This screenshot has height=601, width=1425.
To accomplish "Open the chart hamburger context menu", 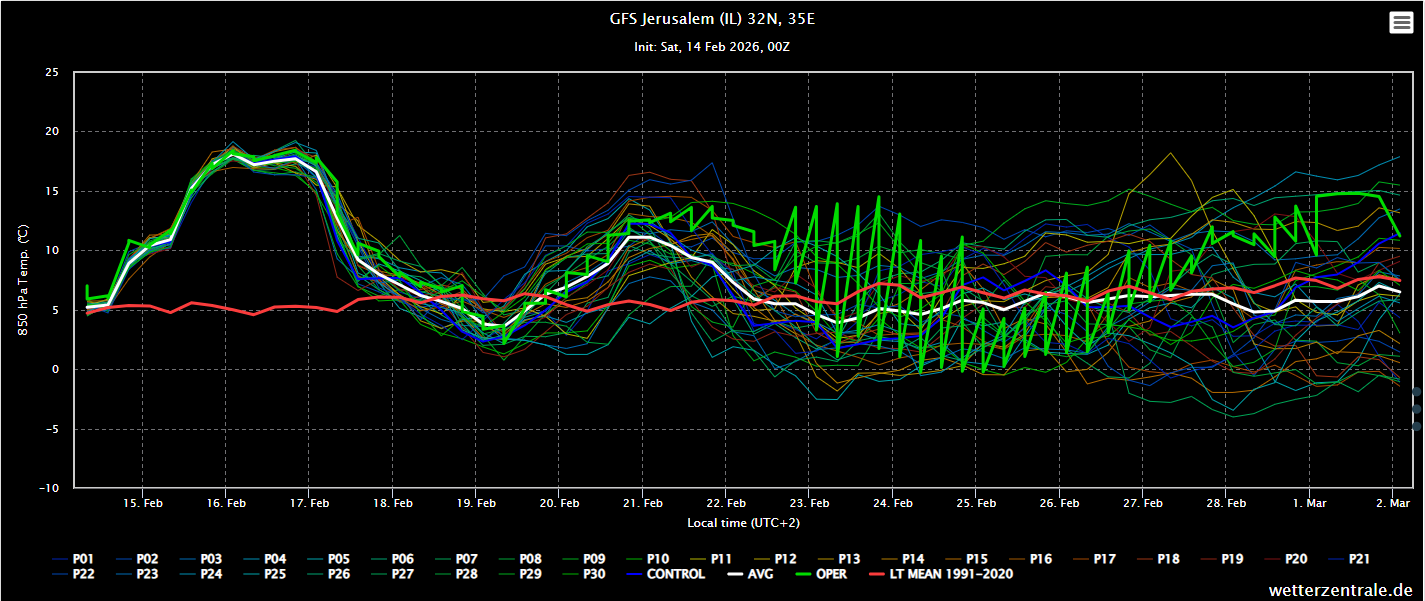I will (x=1401, y=23).
